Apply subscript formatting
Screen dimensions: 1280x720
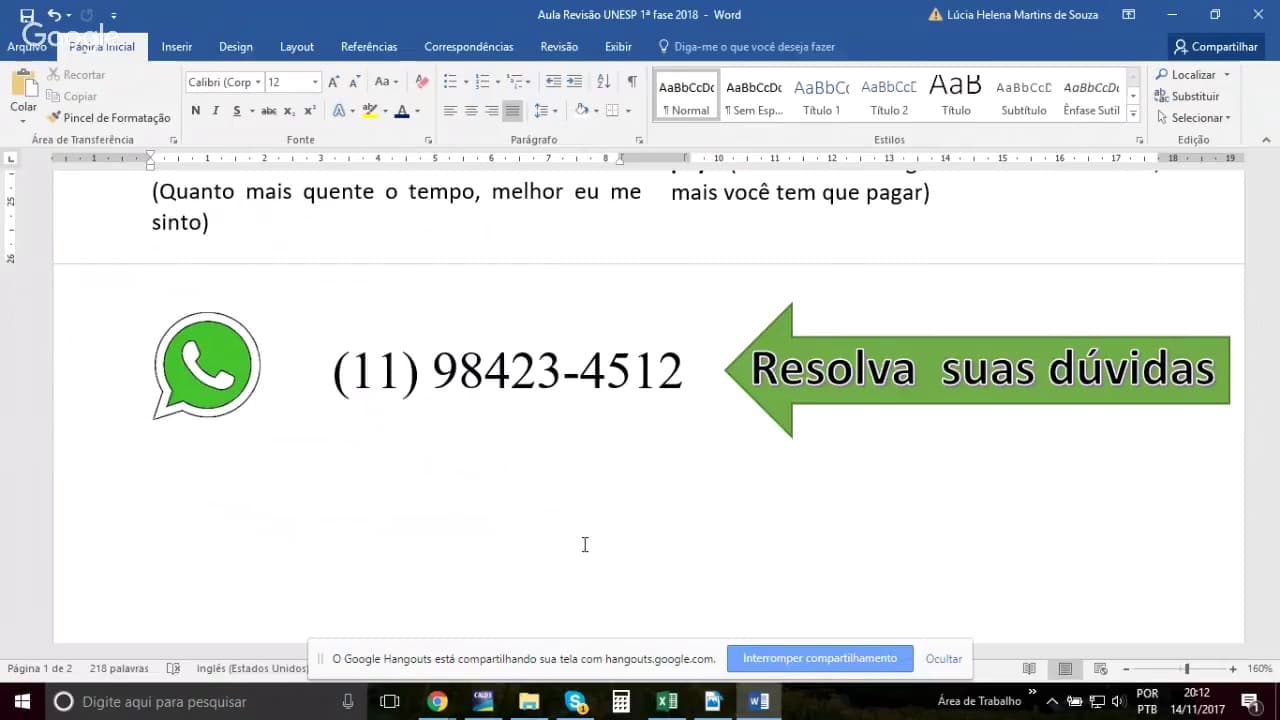click(x=289, y=111)
